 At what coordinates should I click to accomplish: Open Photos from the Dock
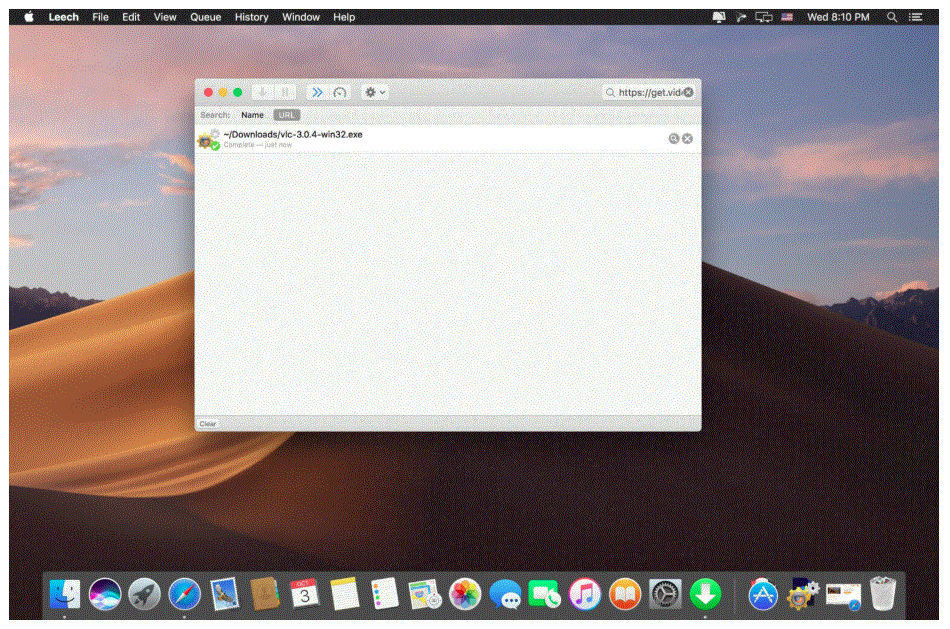(465, 594)
